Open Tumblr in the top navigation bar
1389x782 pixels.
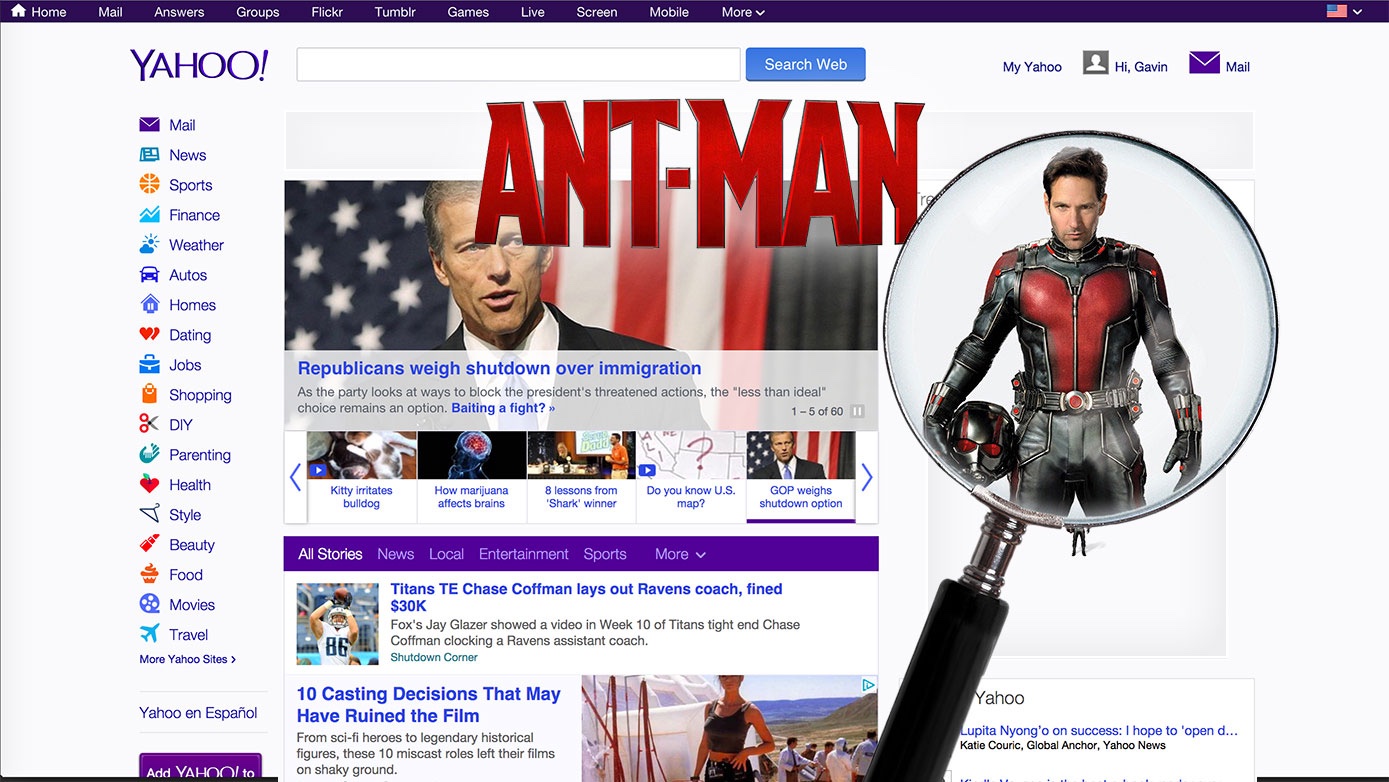(395, 12)
